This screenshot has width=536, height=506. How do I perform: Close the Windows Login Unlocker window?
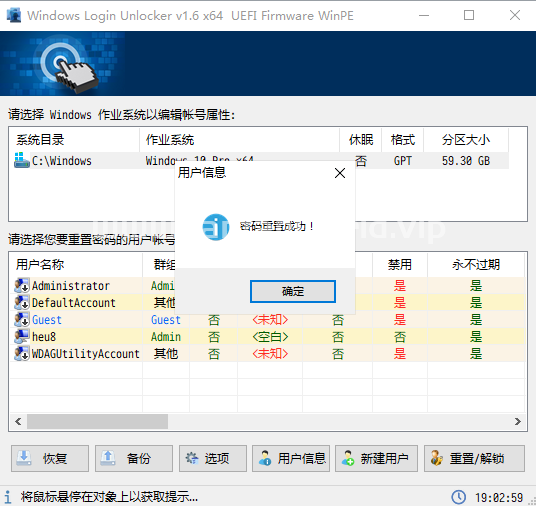coord(514,15)
